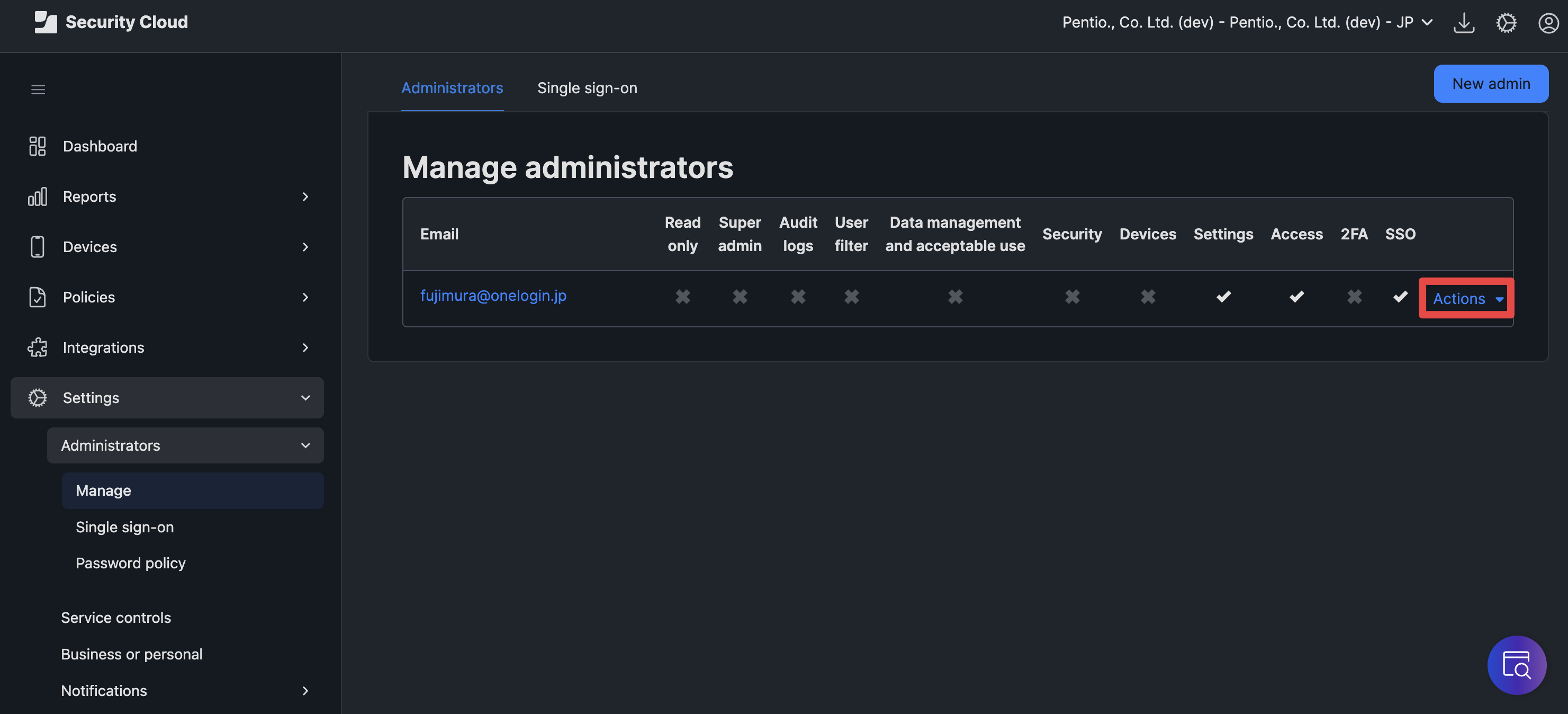The width and height of the screenshot is (1568, 714).
Task: Open the download icon in top bar
Action: pos(1463,23)
